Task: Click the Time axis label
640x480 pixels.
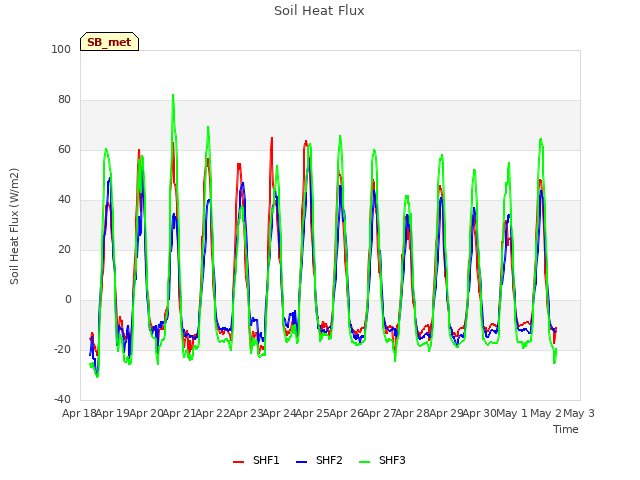Action: coord(566,429)
